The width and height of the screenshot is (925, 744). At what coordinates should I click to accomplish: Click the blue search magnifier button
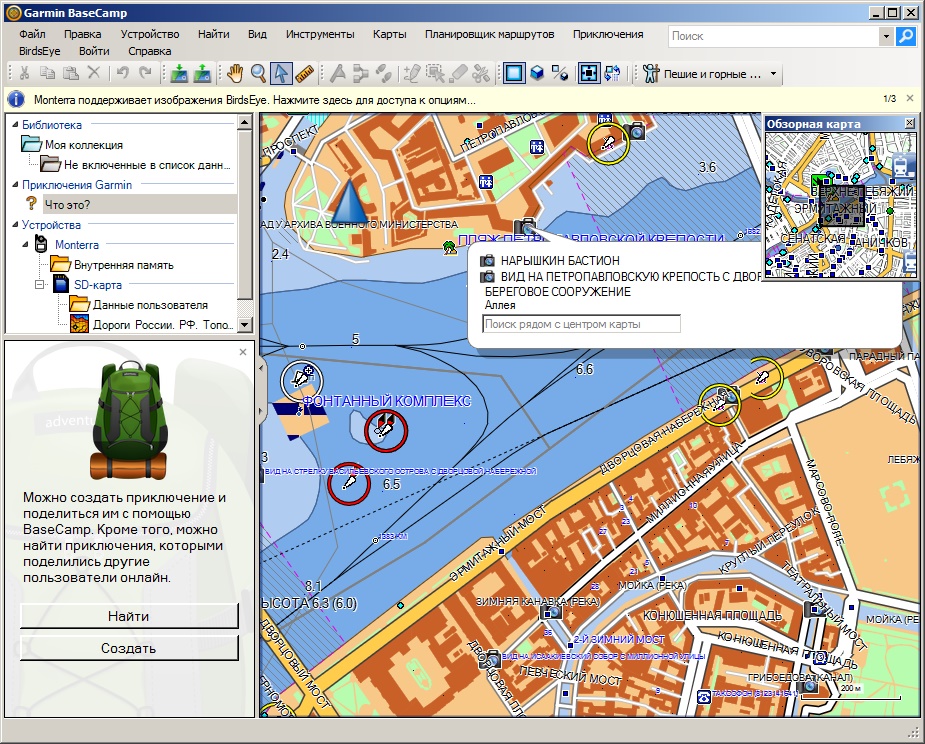click(905, 36)
